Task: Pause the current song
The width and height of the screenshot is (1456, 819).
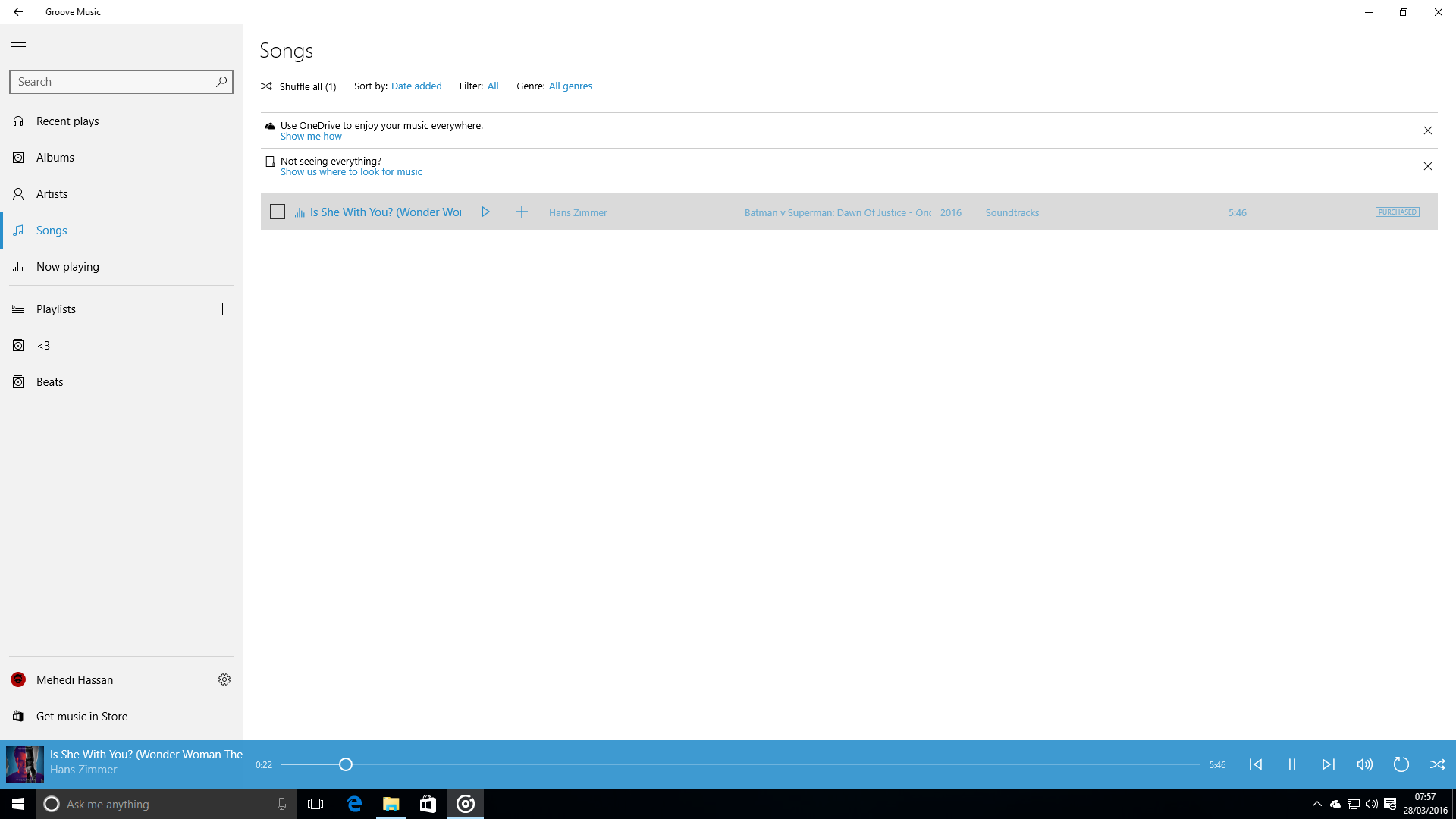Action: coord(1292,764)
